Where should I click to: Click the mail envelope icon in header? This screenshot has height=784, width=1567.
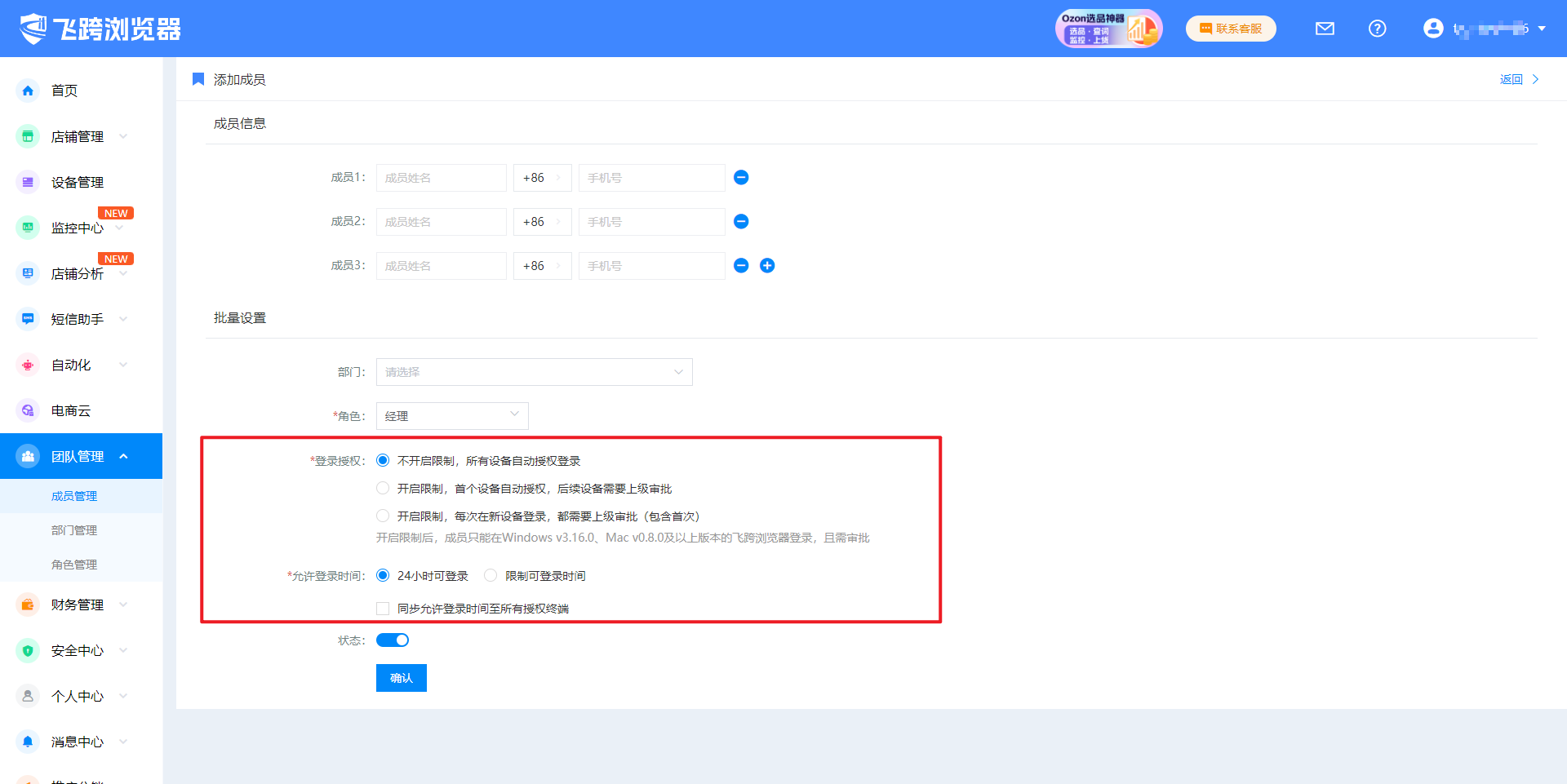(1325, 29)
